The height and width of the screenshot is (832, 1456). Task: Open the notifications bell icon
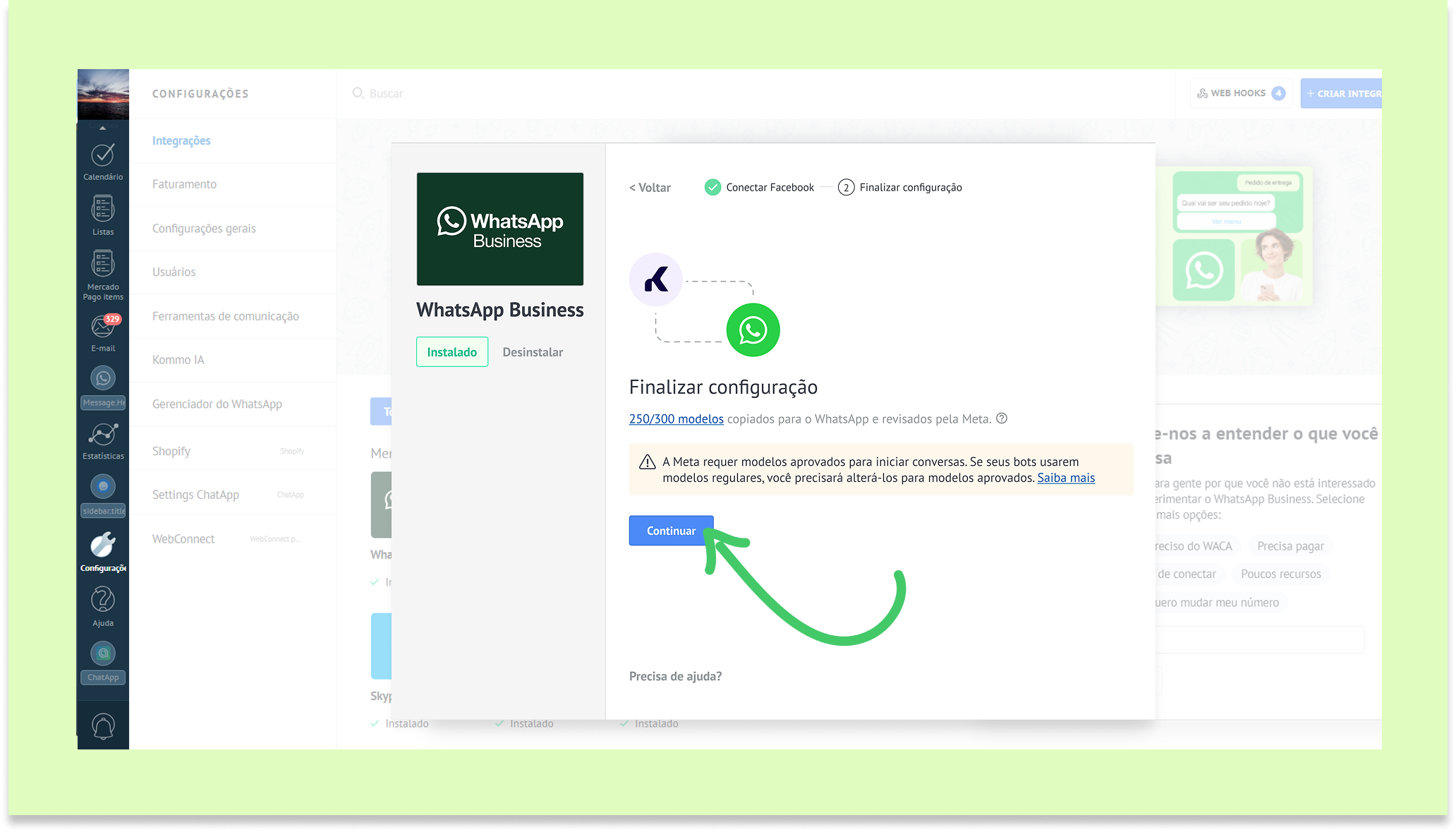pos(103,725)
